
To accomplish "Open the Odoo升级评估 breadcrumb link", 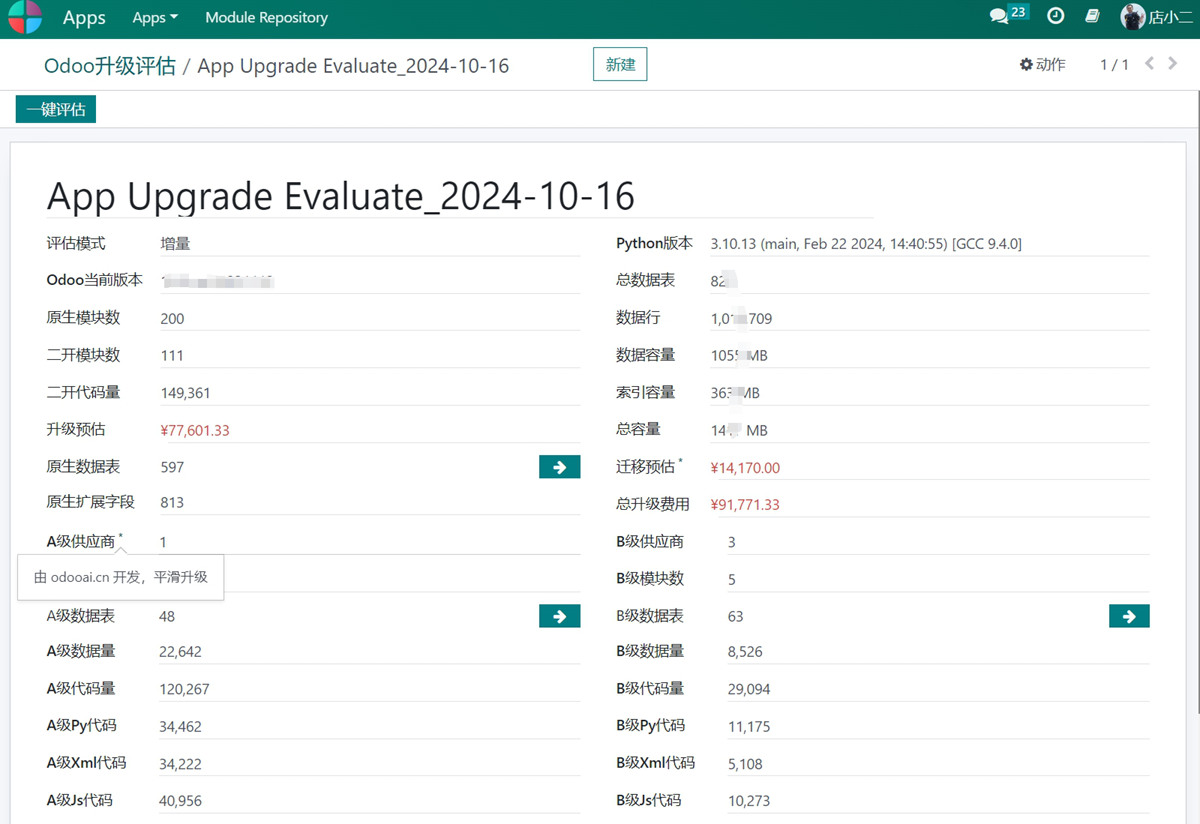I will [110, 66].
